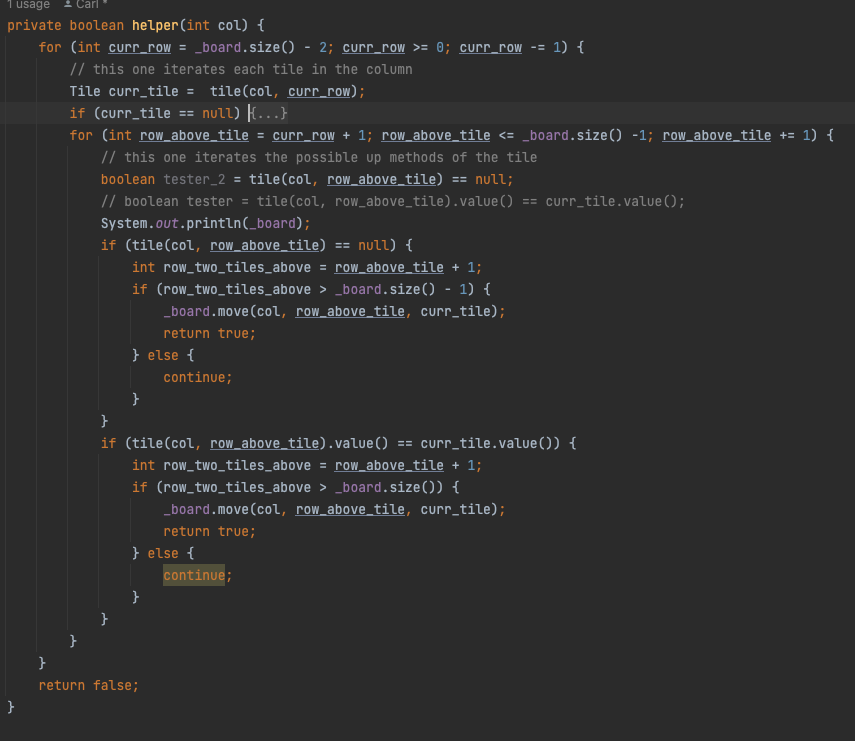This screenshot has width=855, height=741.
Task: Click the "boolean" keyword before tester_2
Action: 128,179
